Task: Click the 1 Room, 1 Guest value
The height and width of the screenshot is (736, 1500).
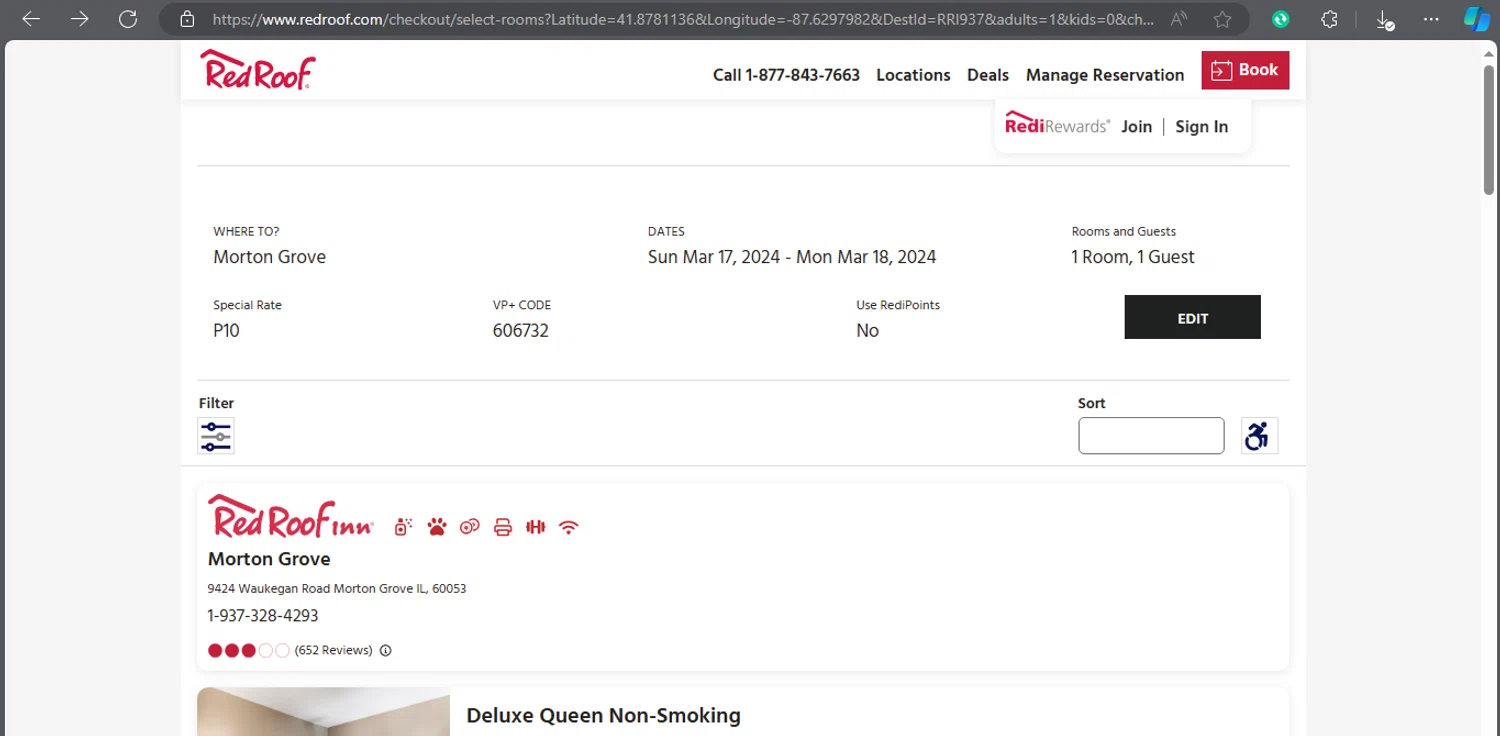Action: point(1133,257)
